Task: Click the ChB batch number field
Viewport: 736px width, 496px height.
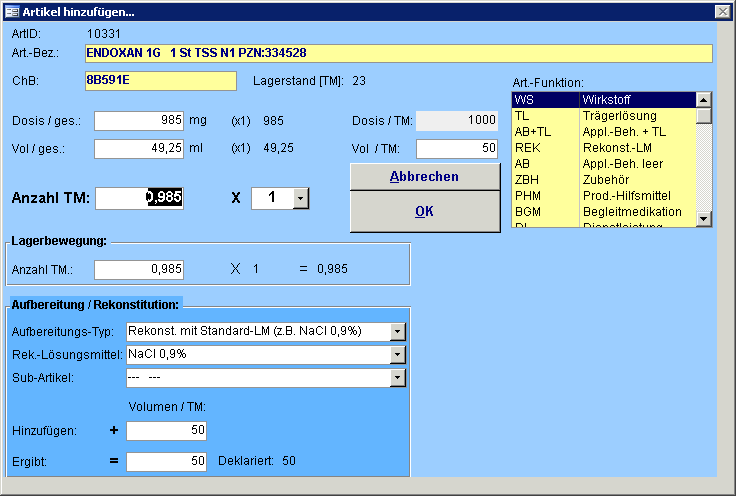Action: [x=160, y=81]
